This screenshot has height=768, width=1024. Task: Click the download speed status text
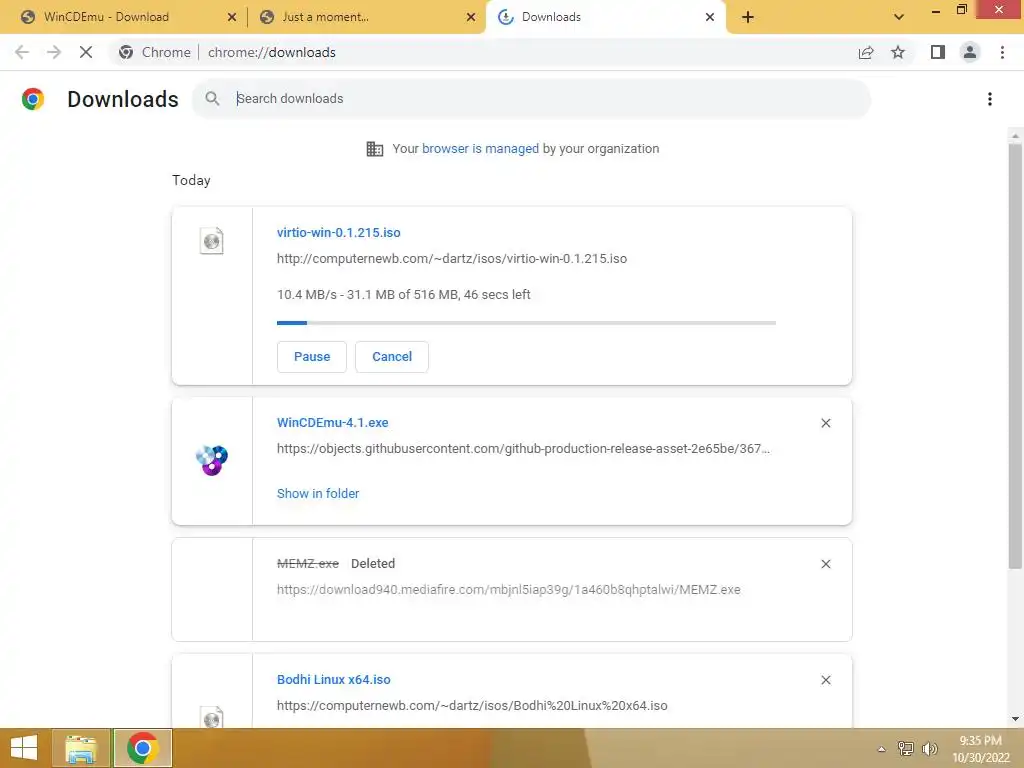click(x=404, y=295)
